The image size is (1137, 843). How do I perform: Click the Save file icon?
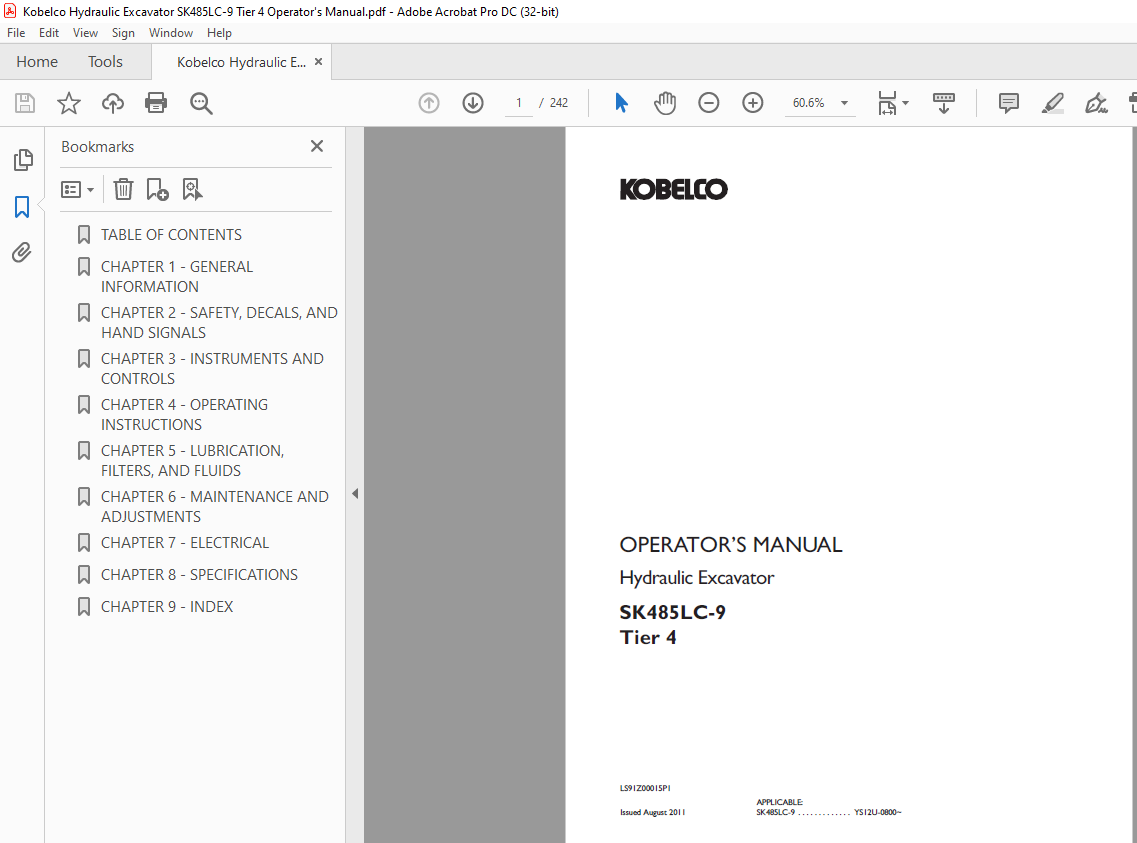[x=25, y=103]
